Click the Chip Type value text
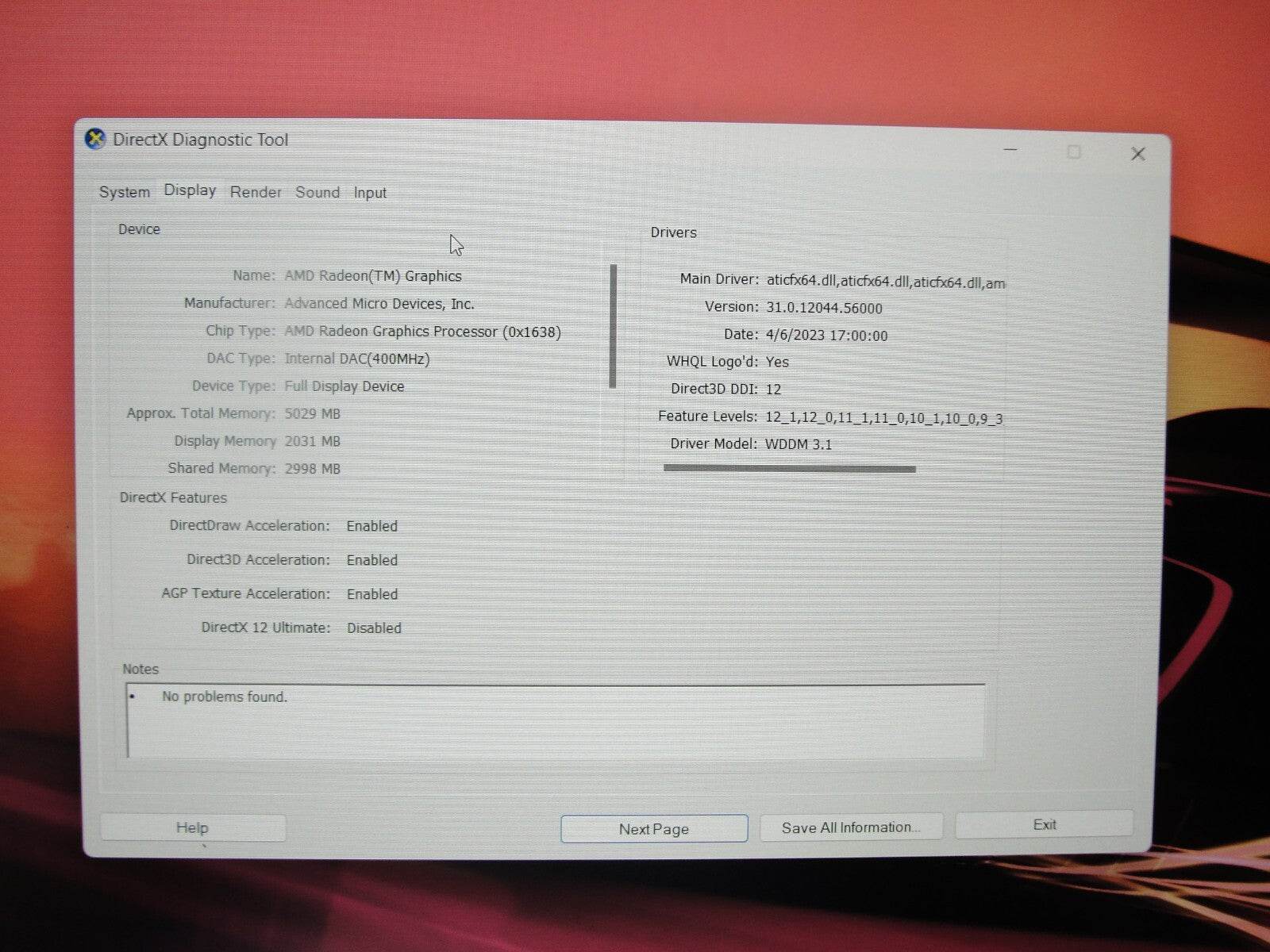Screen dimensions: 1270x952 coord(422,332)
